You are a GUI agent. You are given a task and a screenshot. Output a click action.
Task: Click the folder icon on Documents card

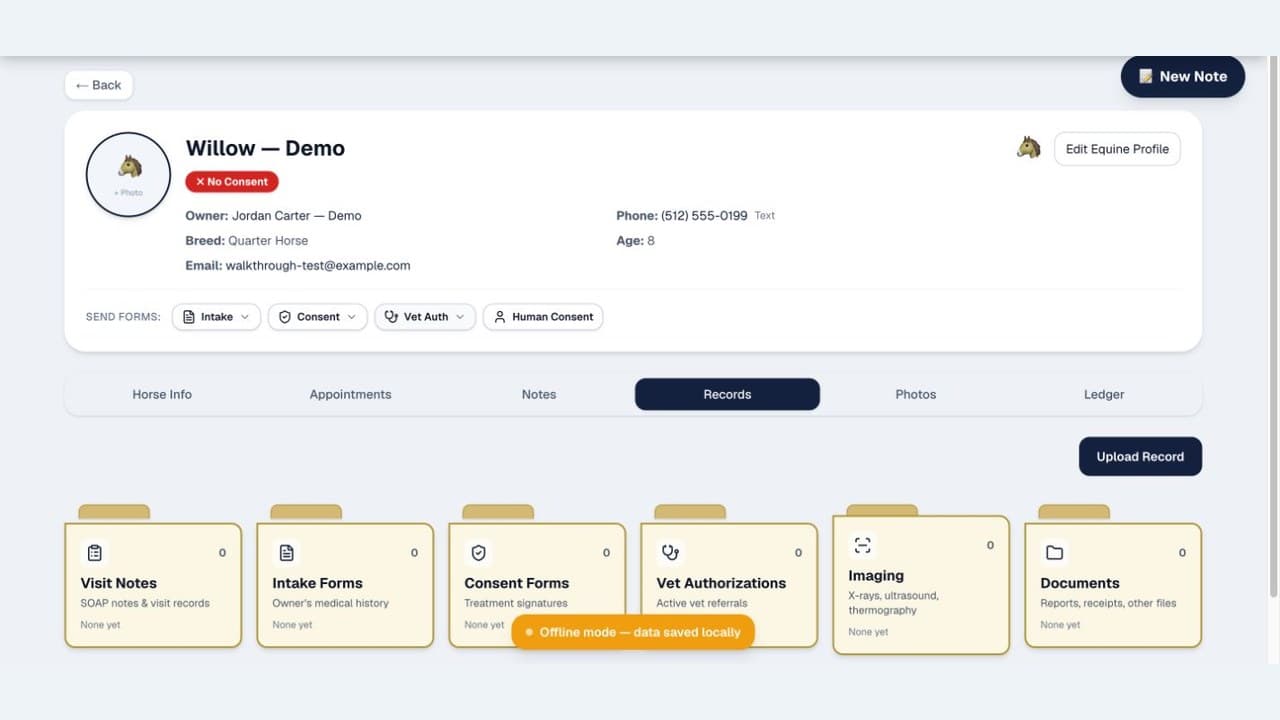click(x=1055, y=552)
